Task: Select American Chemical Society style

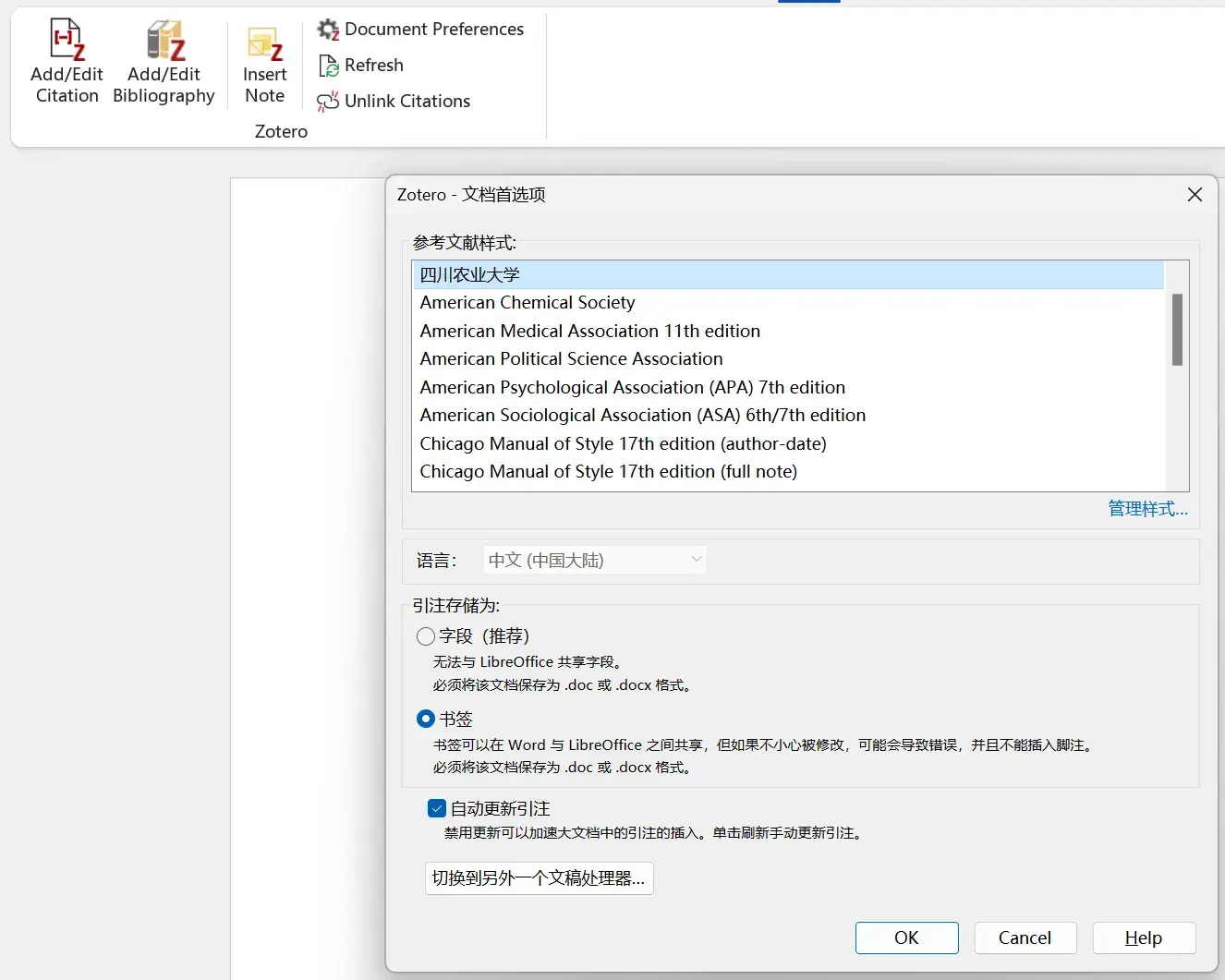Action: click(787, 303)
